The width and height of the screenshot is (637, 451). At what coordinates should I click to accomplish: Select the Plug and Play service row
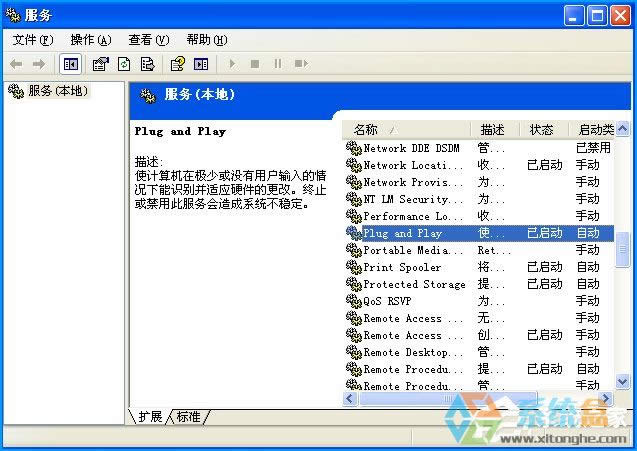point(402,233)
